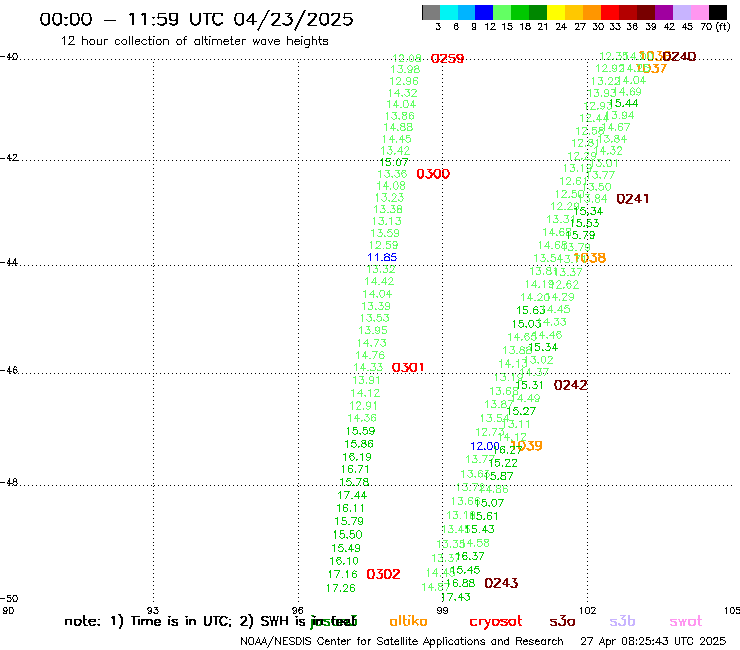The image size is (740, 650).
Task: Click the gray swatch in the color scale
Action: [x=431, y=12]
